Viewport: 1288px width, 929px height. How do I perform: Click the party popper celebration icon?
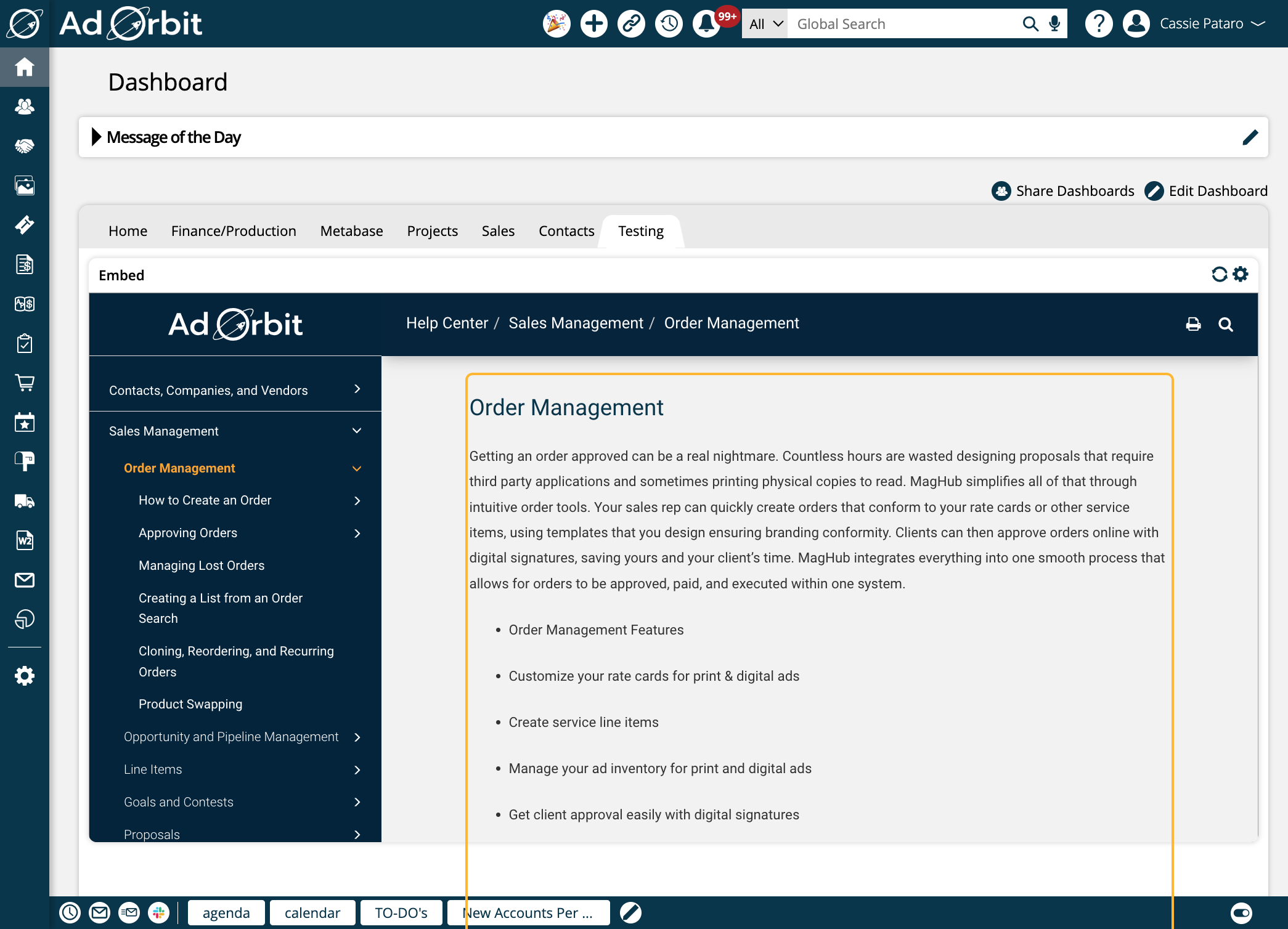point(556,23)
